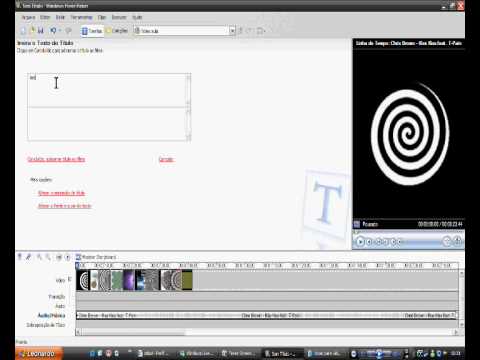The height and width of the screenshot is (360, 480).
Task: Click the preview monitor seek bar
Action: [x=408, y=232]
